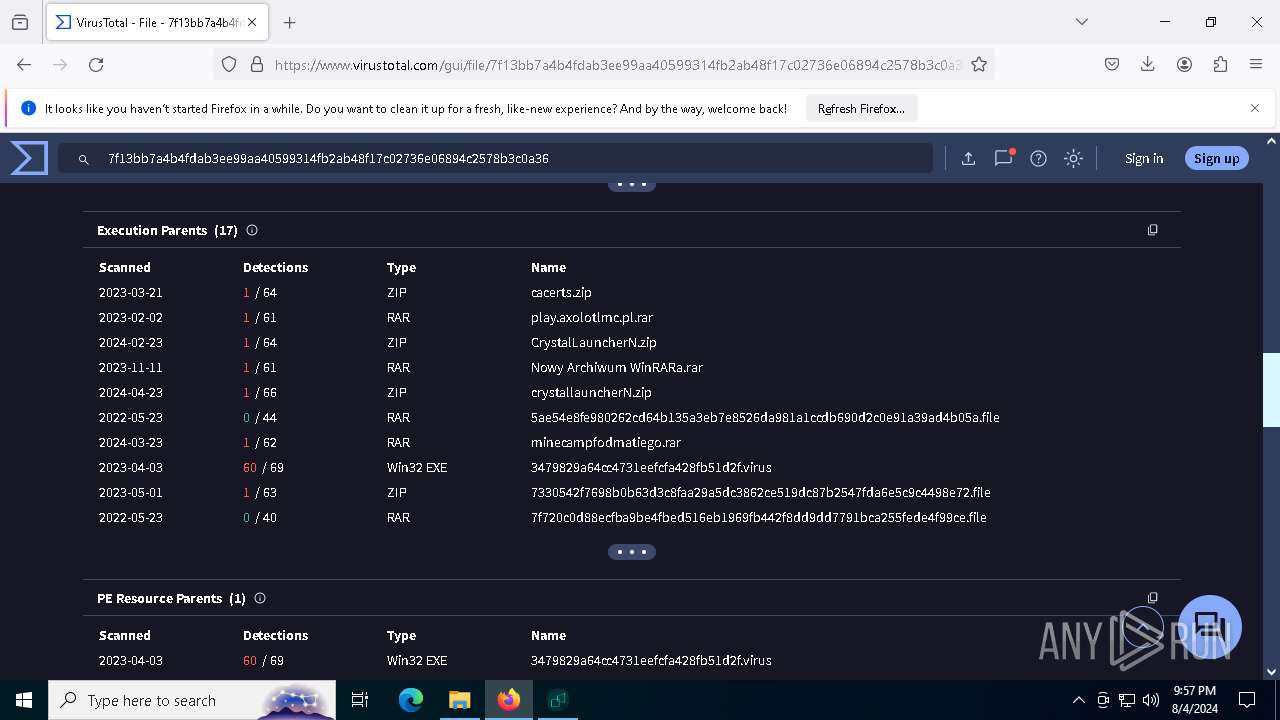Copy the PE Resource Parents table
Viewport: 1280px width, 720px height.
point(1152,598)
